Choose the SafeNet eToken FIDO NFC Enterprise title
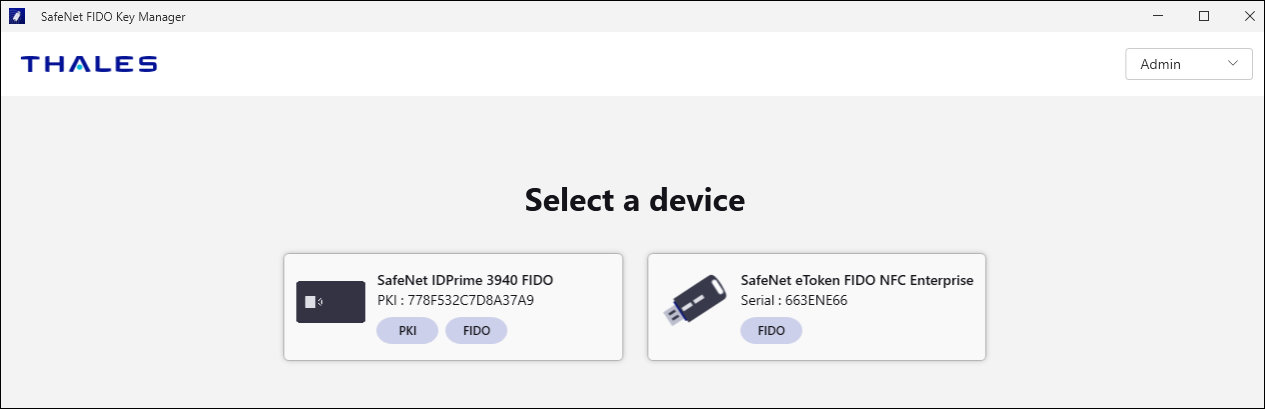Viewport: 1265px width, 409px height. click(856, 280)
